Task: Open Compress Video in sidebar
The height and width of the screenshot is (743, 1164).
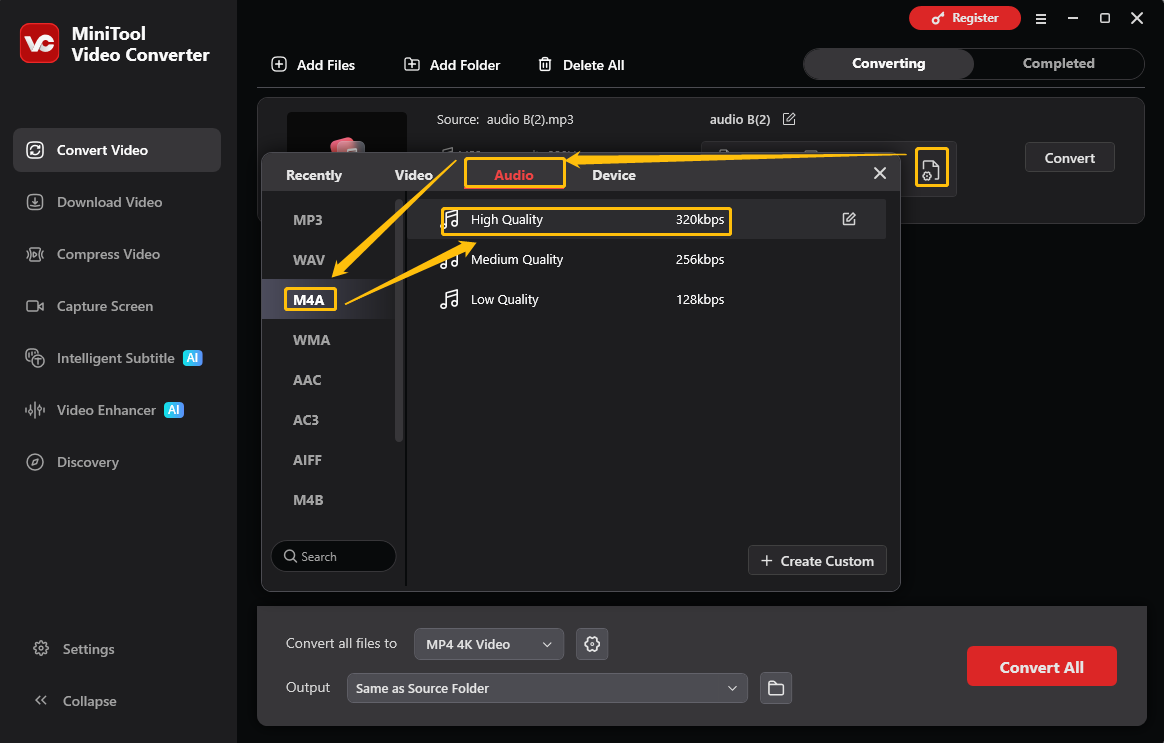Action: pos(117,254)
